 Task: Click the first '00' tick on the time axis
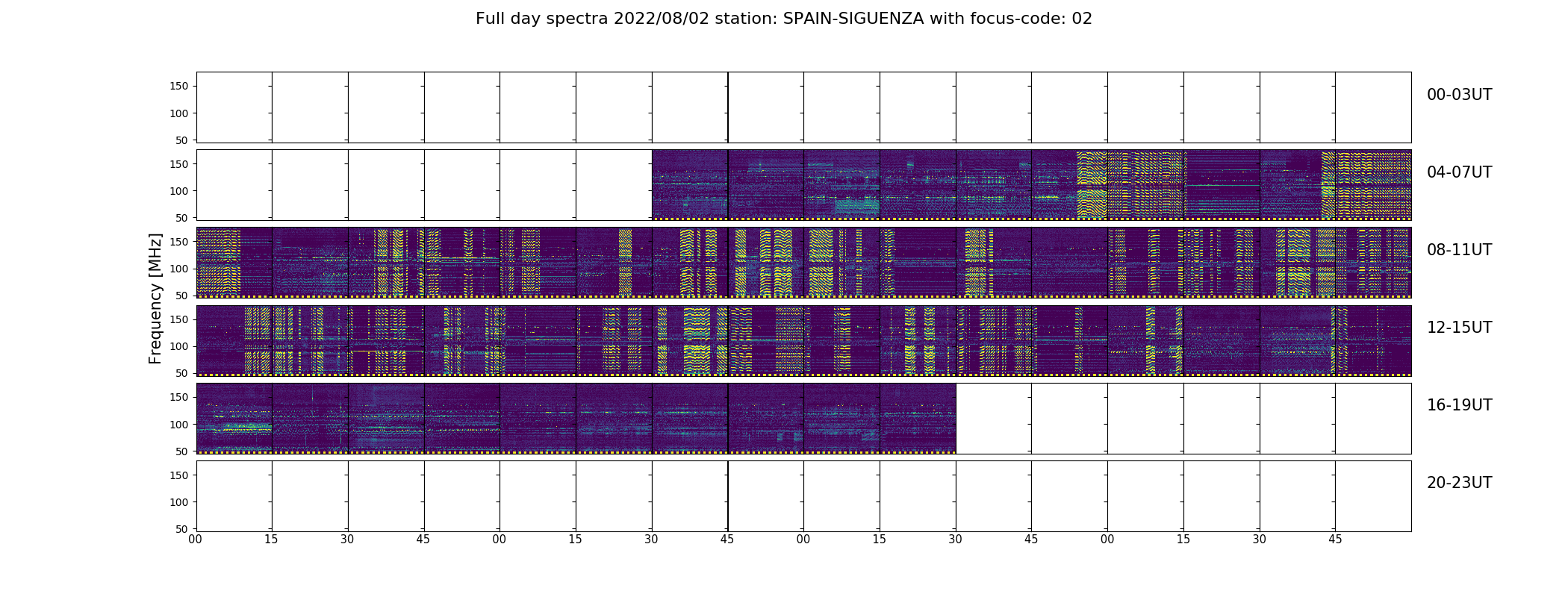point(196,540)
